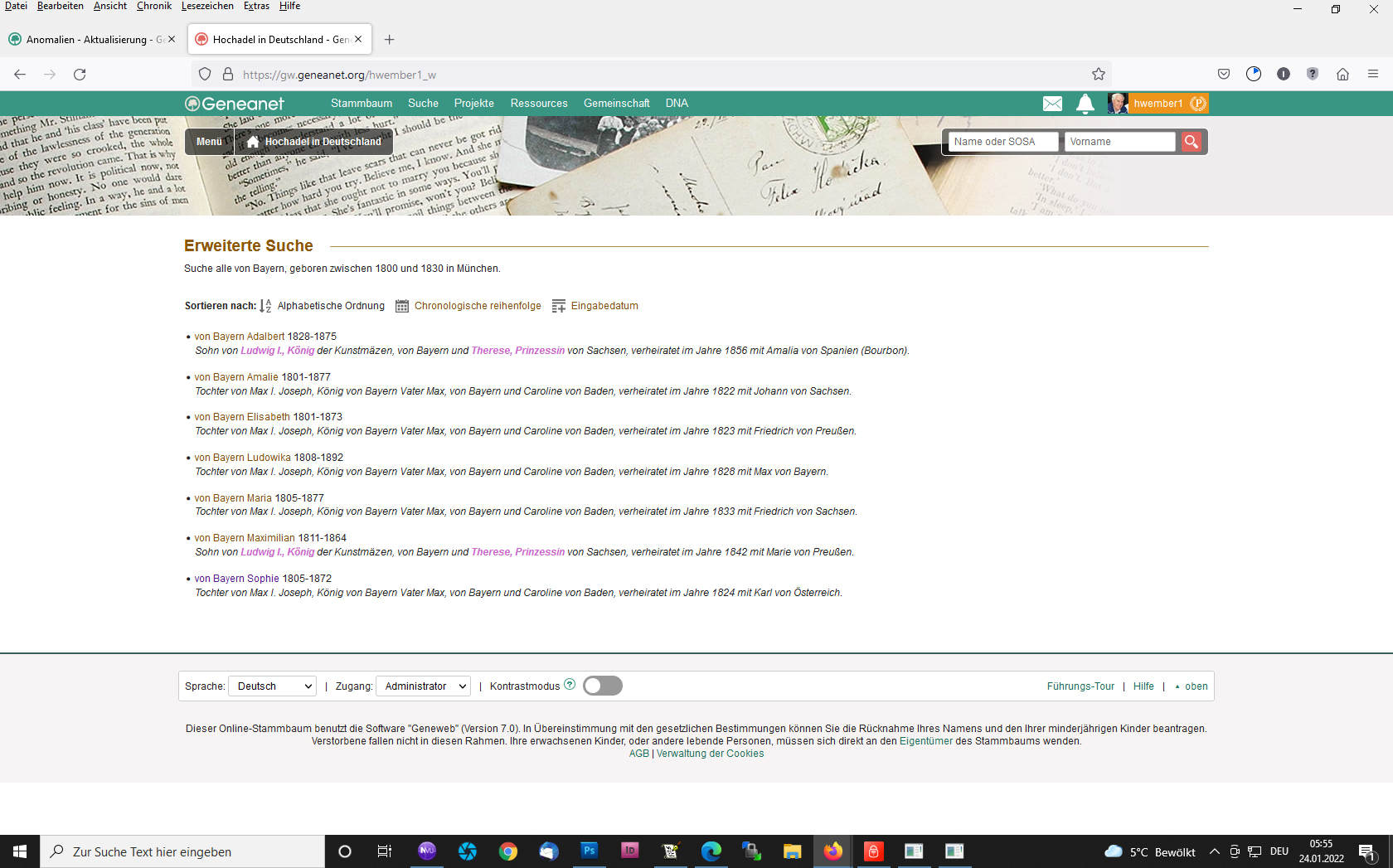Viewport: 1393px width, 868px height.
Task: Open the Gemeinschaft menu
Action: [x=617, y=104]
